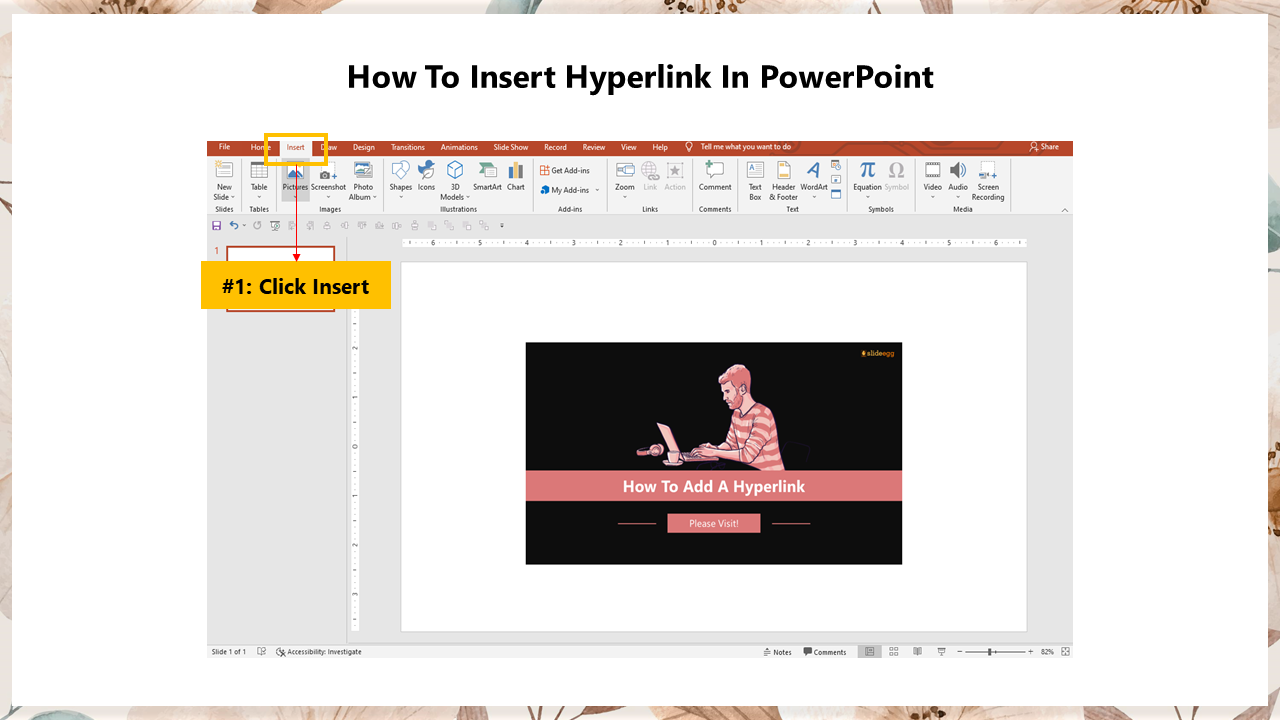Open the Help tab

(x=660, y=147)
